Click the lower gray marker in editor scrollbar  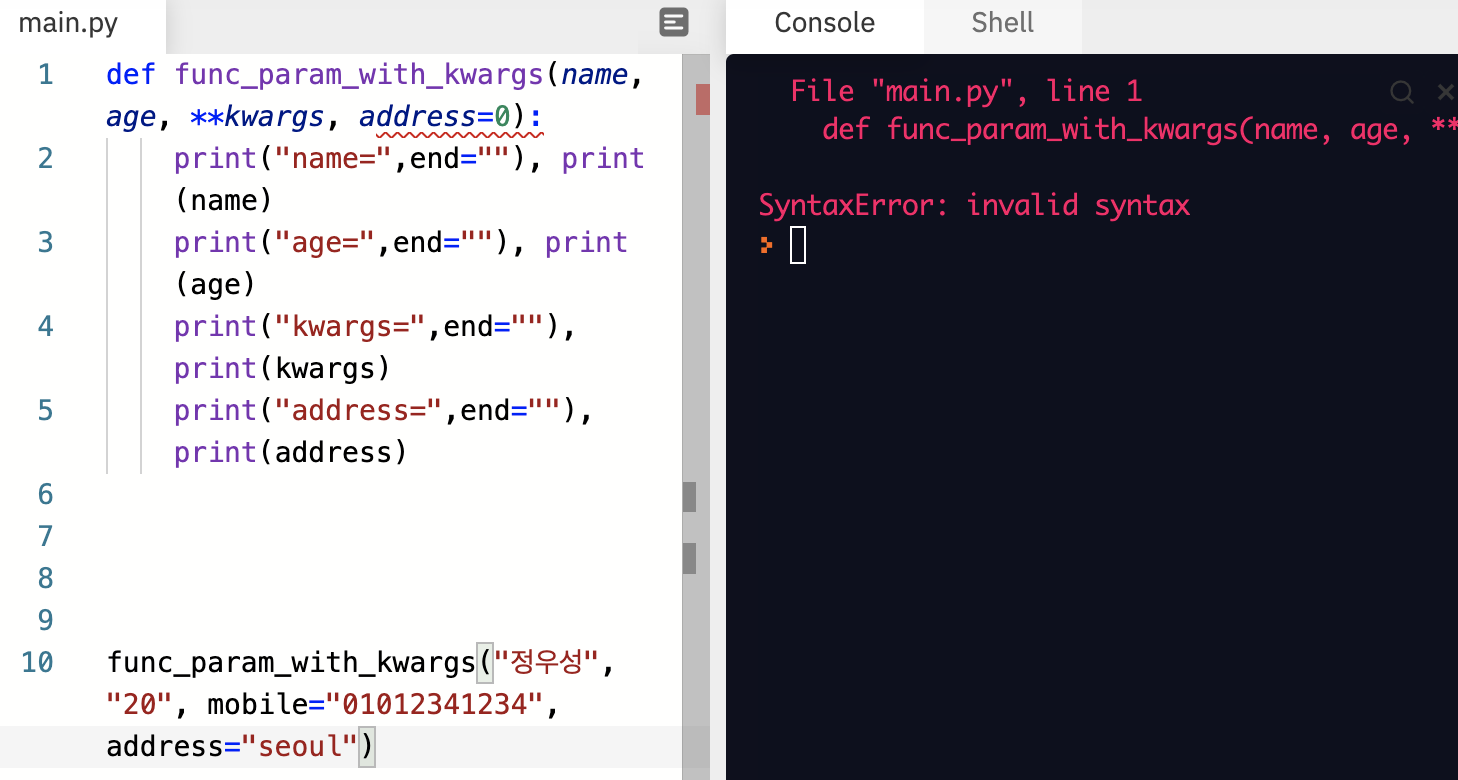point(689,558)
